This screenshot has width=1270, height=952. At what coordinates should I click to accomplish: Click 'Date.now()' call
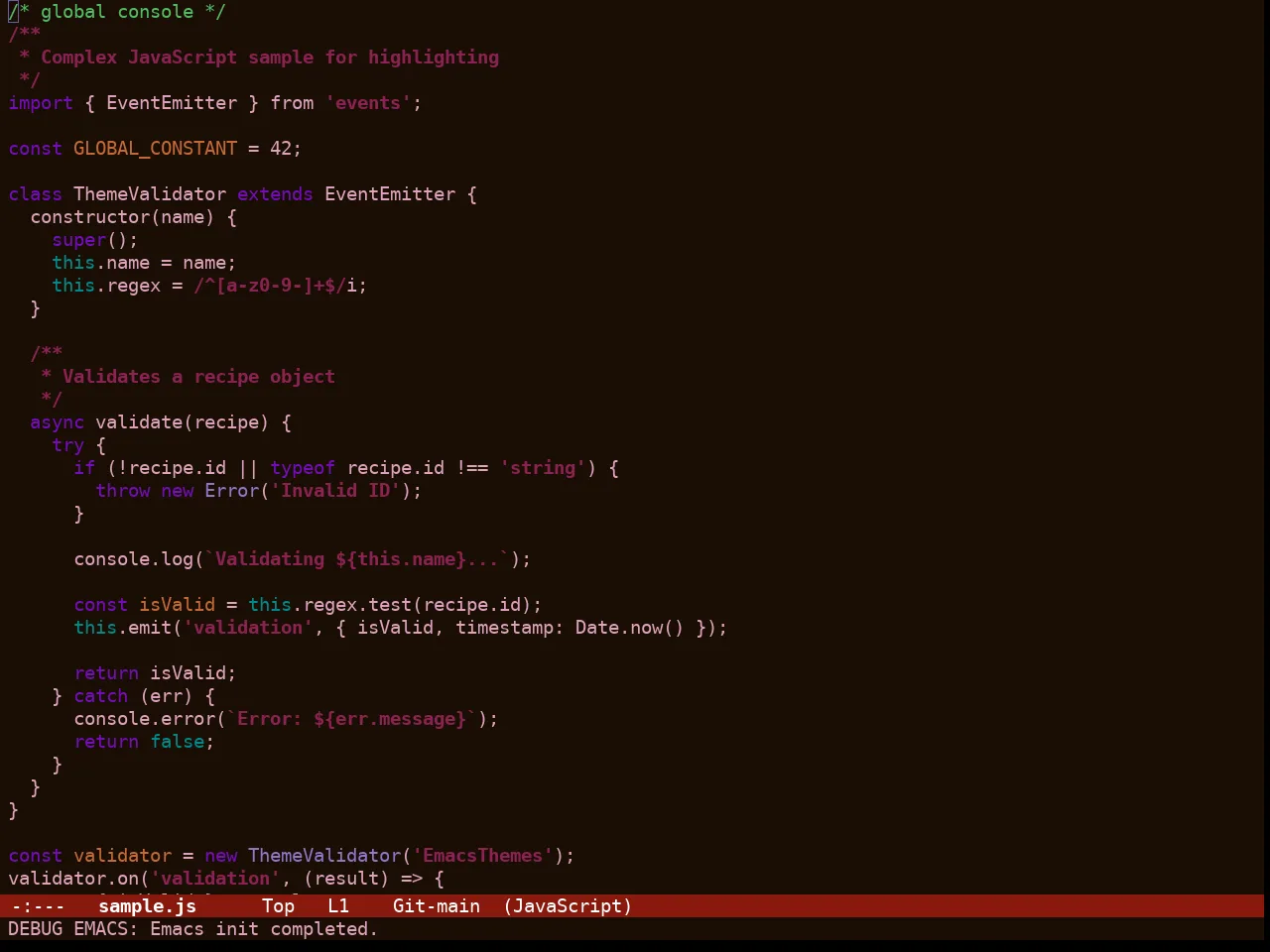point(630,628)
